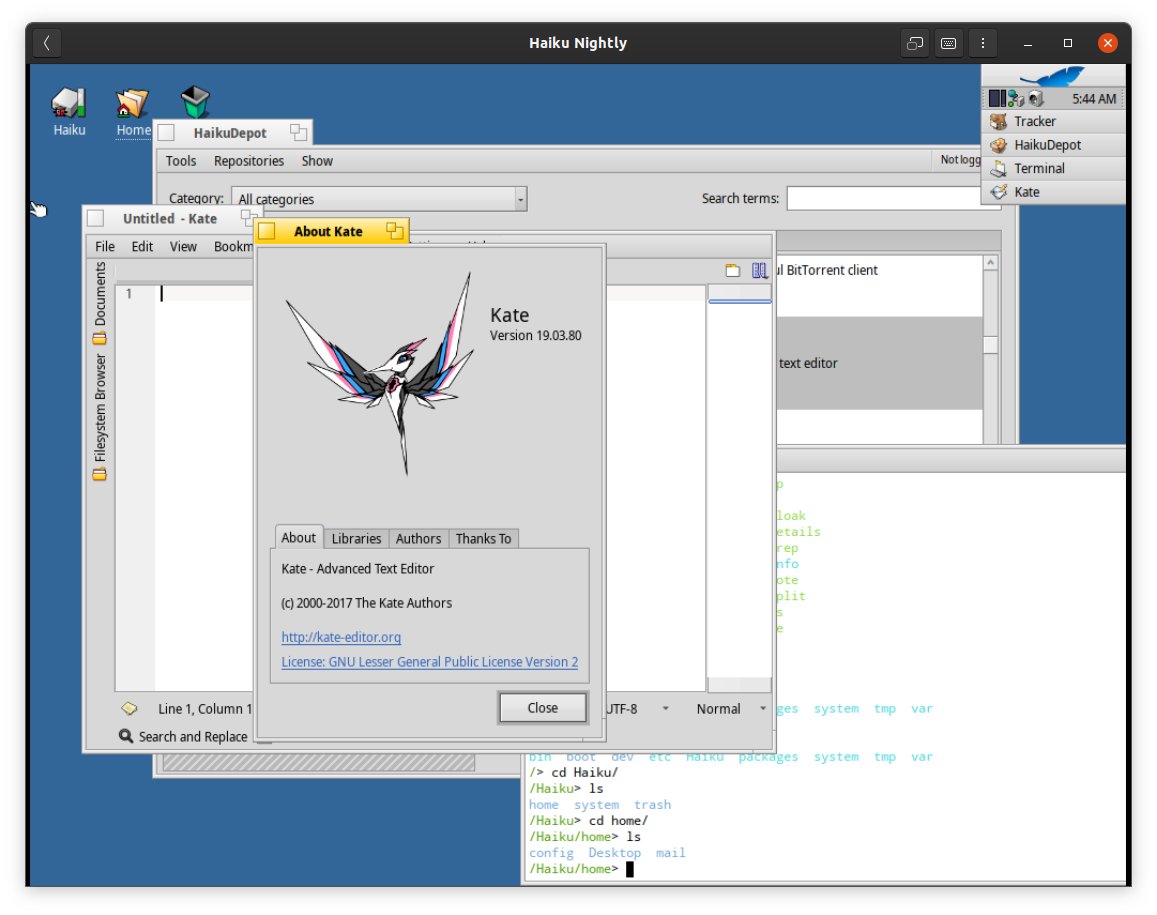
Task: Open Kate's Documents sidebar panel
Action: pyautogui.click(x=100, y=302)
